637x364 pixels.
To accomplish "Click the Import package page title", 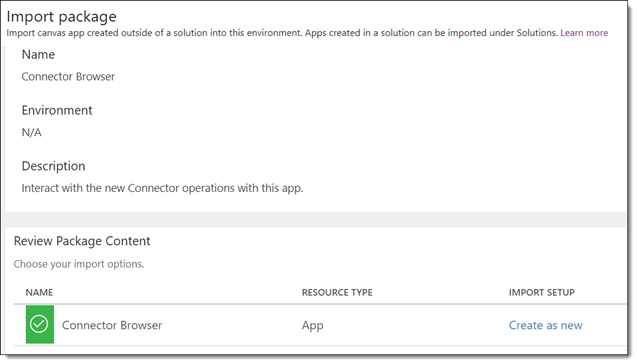I will tap(62, 17).
